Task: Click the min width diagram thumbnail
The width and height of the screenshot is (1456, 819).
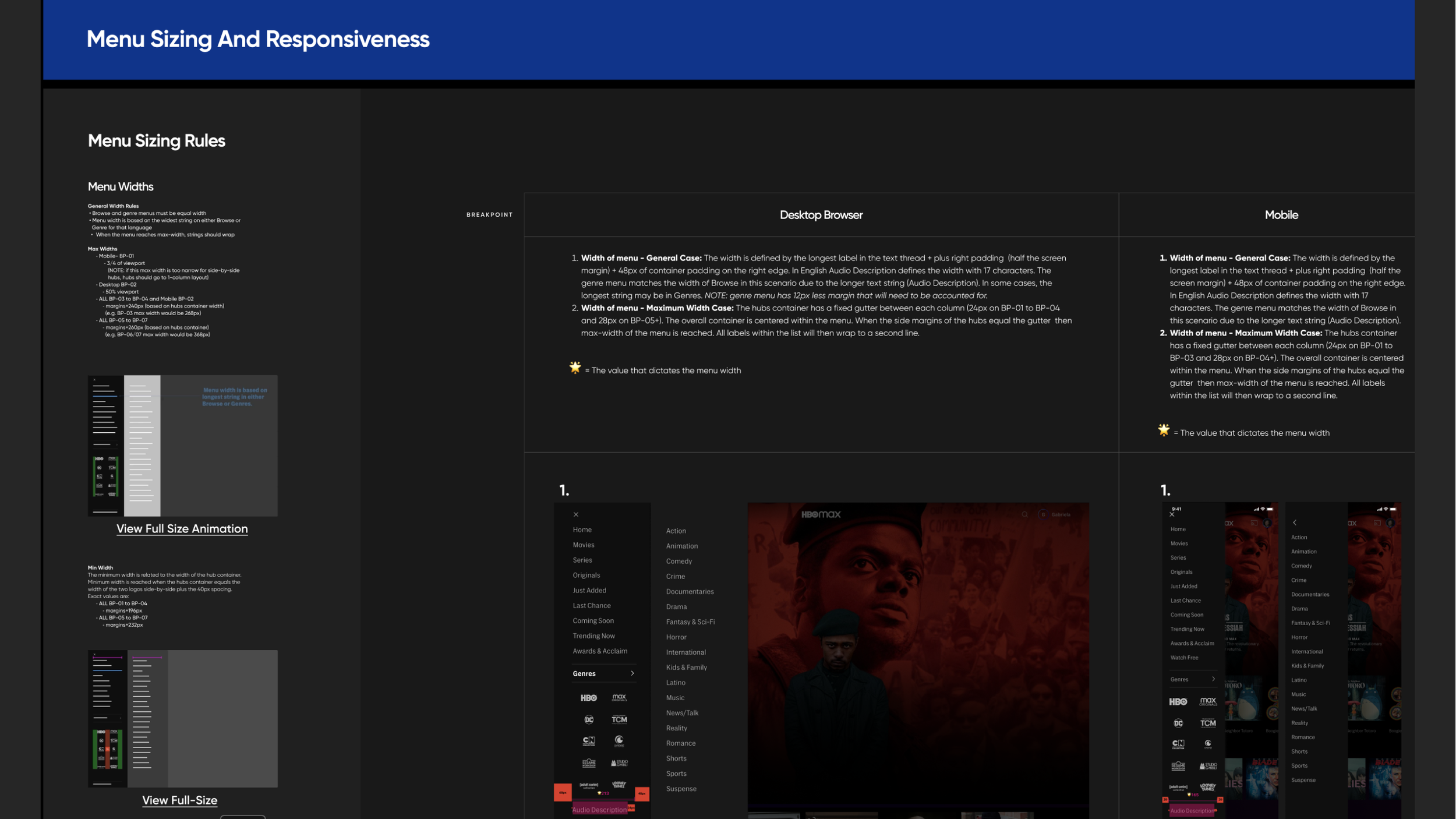Action: click(182, 718)
